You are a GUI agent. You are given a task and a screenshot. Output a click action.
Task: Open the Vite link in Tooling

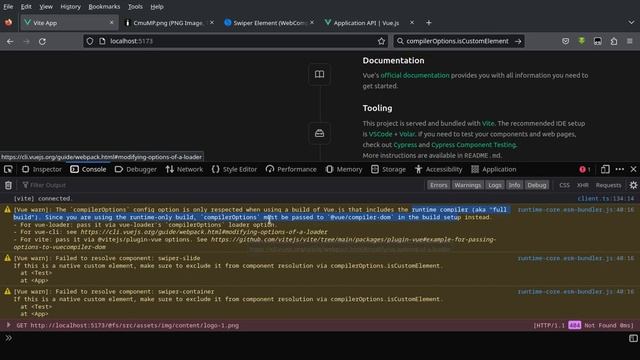pos(488,123)
